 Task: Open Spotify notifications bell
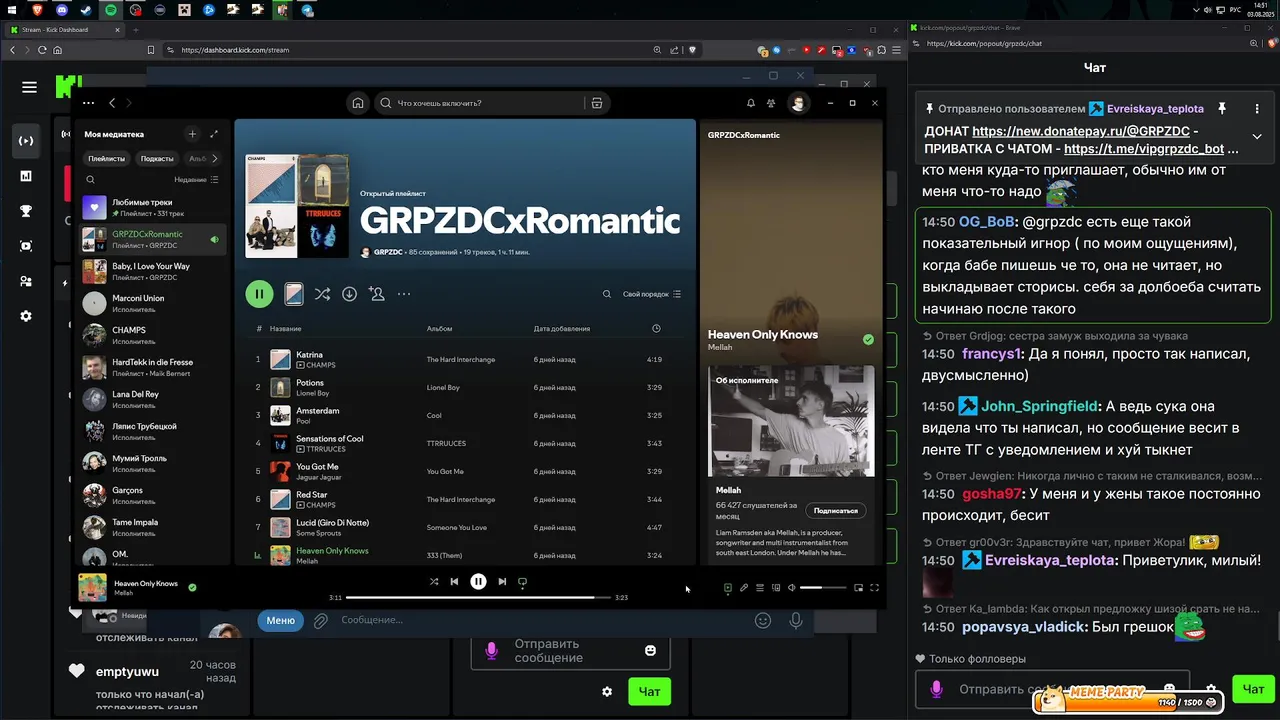(751, 103)
